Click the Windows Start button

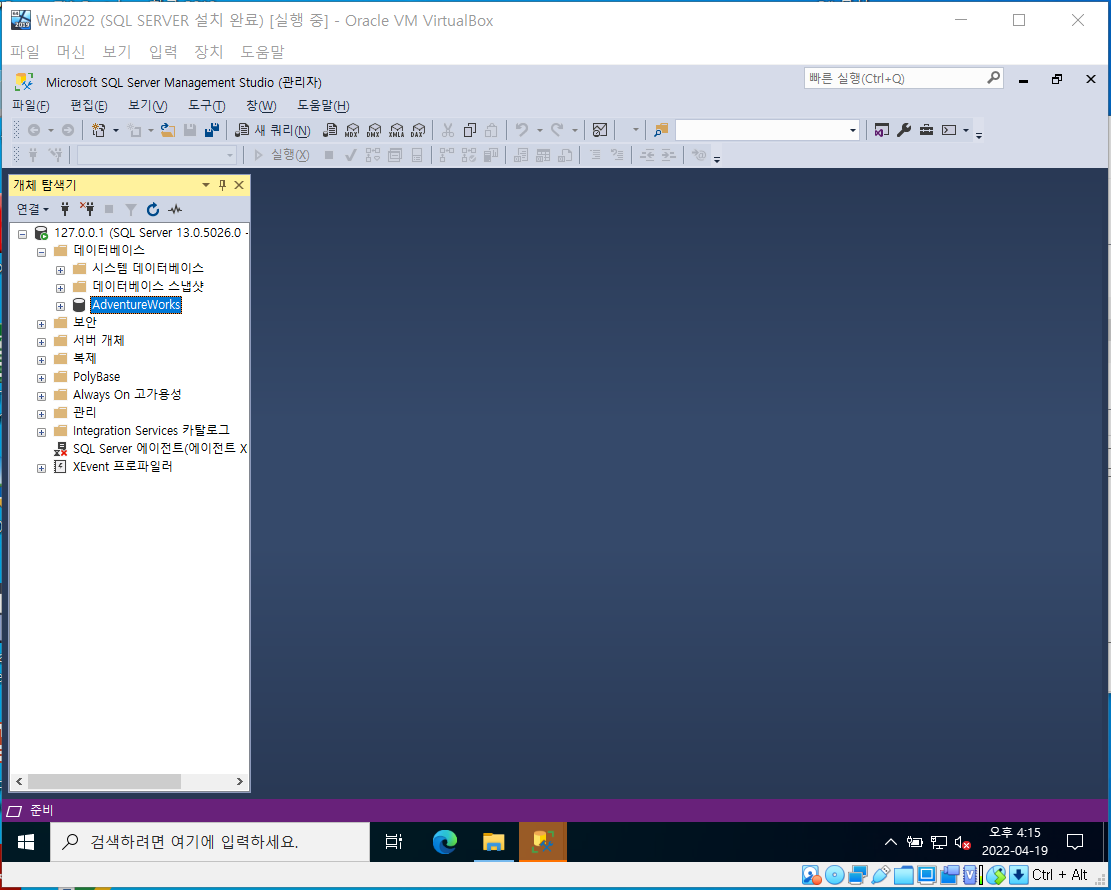coord(26,842)
